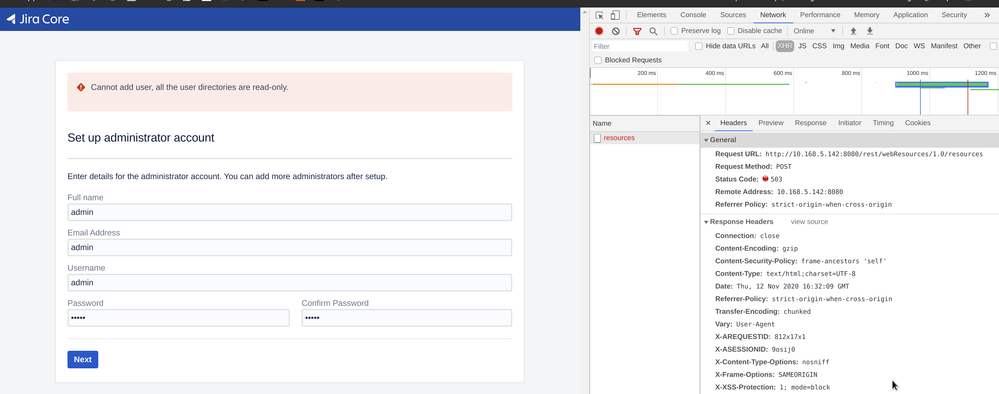Switch to the Elements tab

point(651,15)
